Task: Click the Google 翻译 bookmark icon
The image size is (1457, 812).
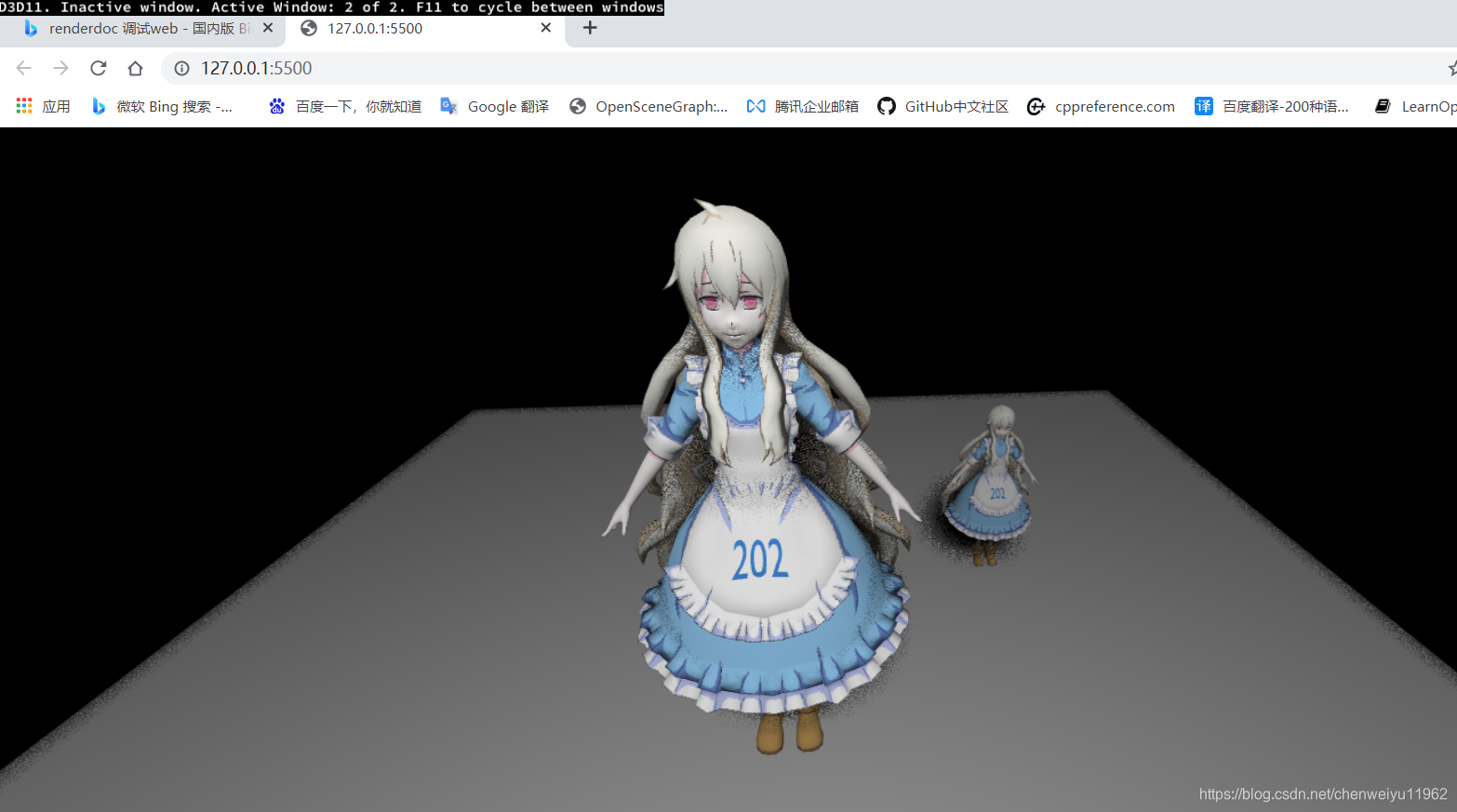Action: 449,106
